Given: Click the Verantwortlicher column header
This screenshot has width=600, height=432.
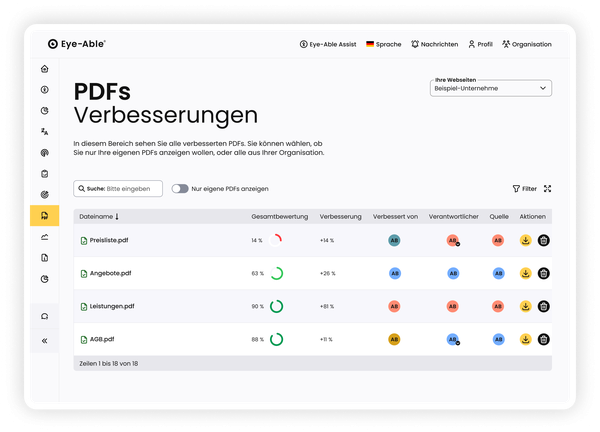Looking at the screenshot, I should (453, 217).
